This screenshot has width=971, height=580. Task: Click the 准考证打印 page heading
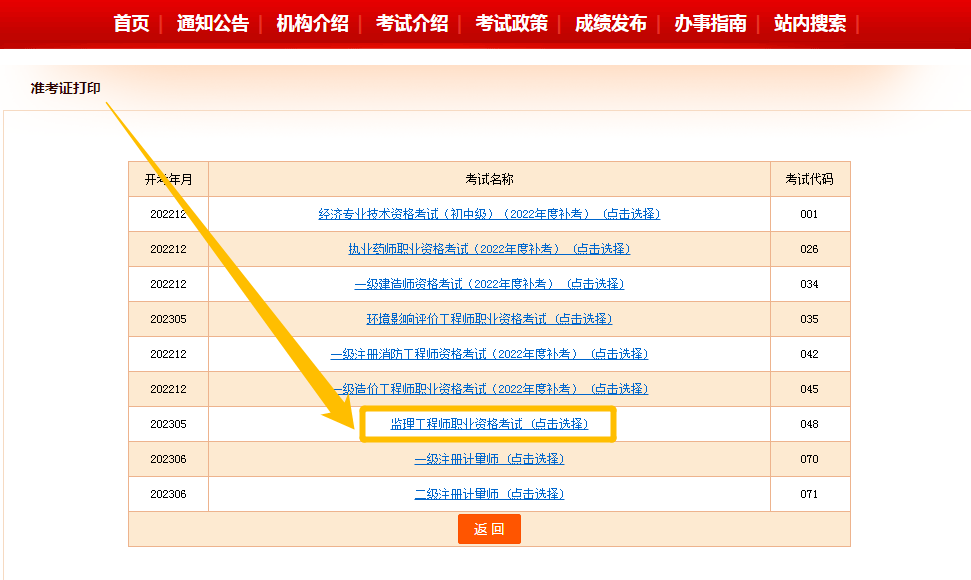[x=66, y=88]
